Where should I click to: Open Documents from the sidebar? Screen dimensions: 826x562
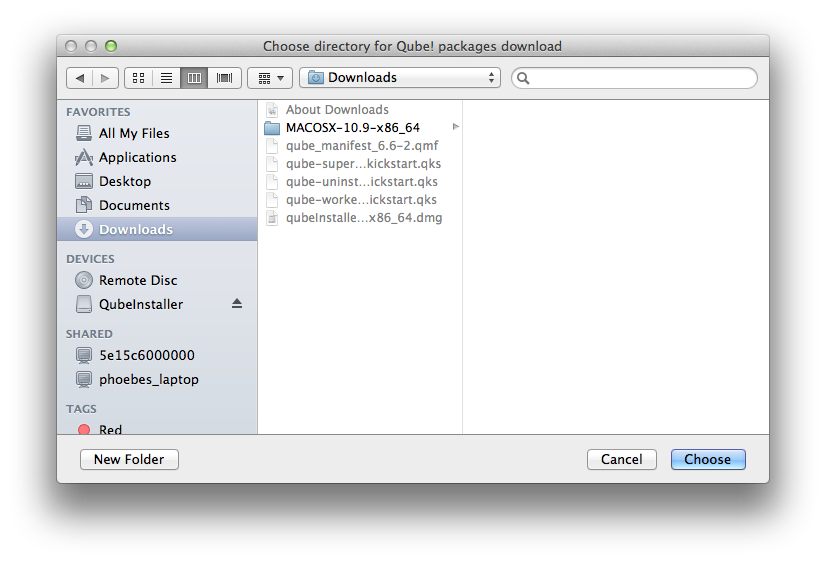pyautogui.click(x=134, y=205)
